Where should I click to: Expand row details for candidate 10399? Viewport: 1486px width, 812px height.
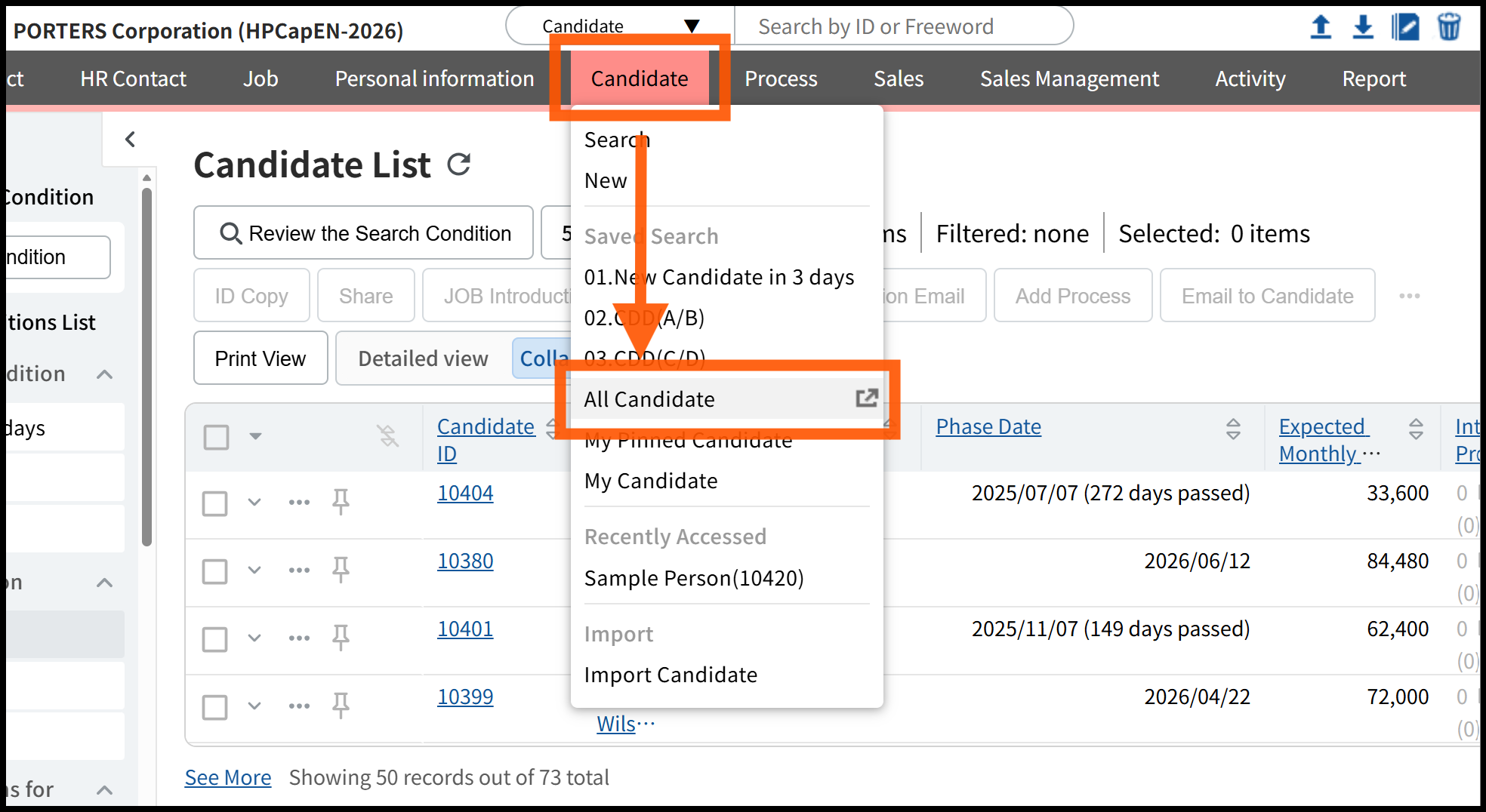coord(254,706)
